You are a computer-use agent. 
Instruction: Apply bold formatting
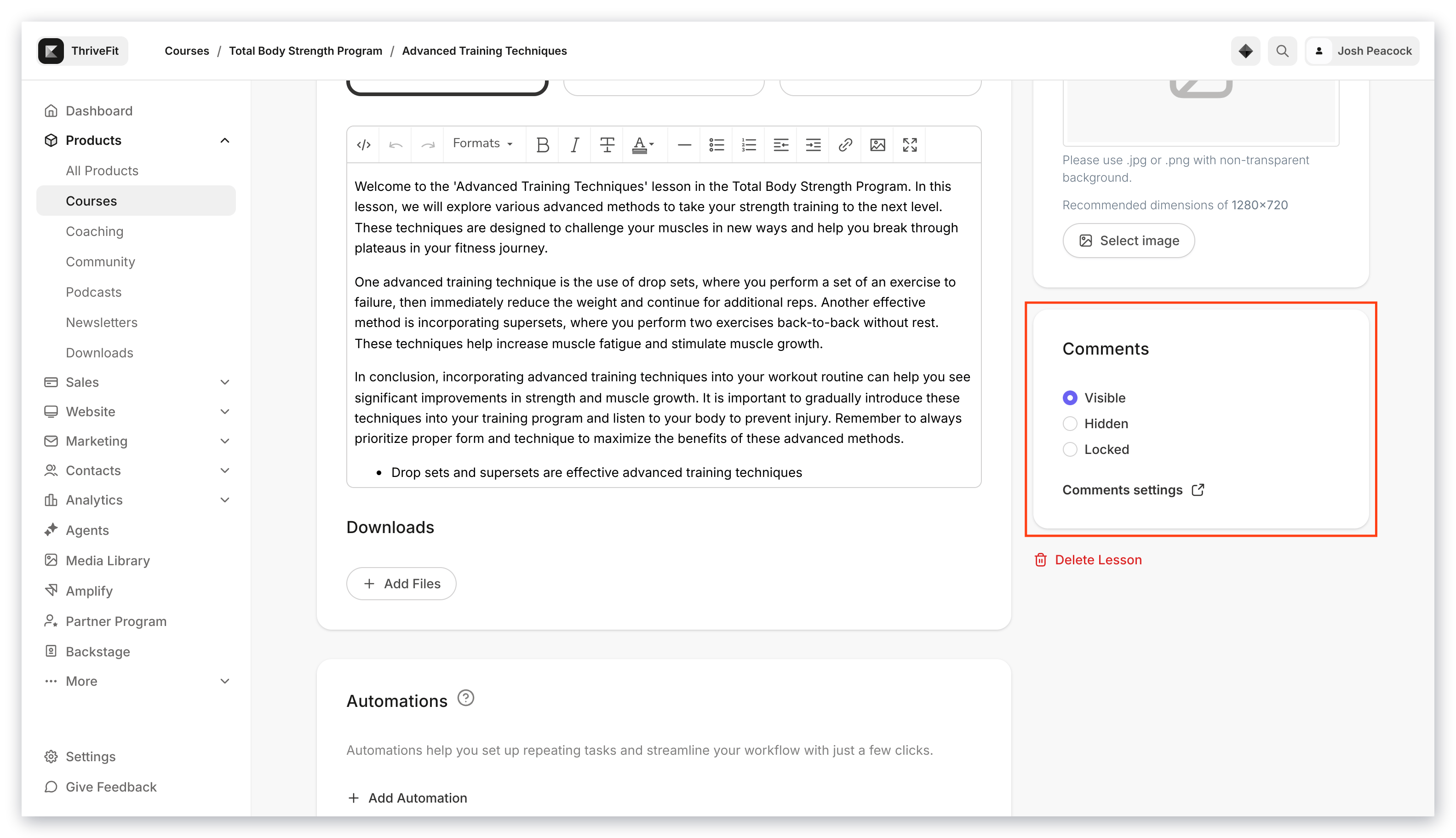click(x=542, y=144)
